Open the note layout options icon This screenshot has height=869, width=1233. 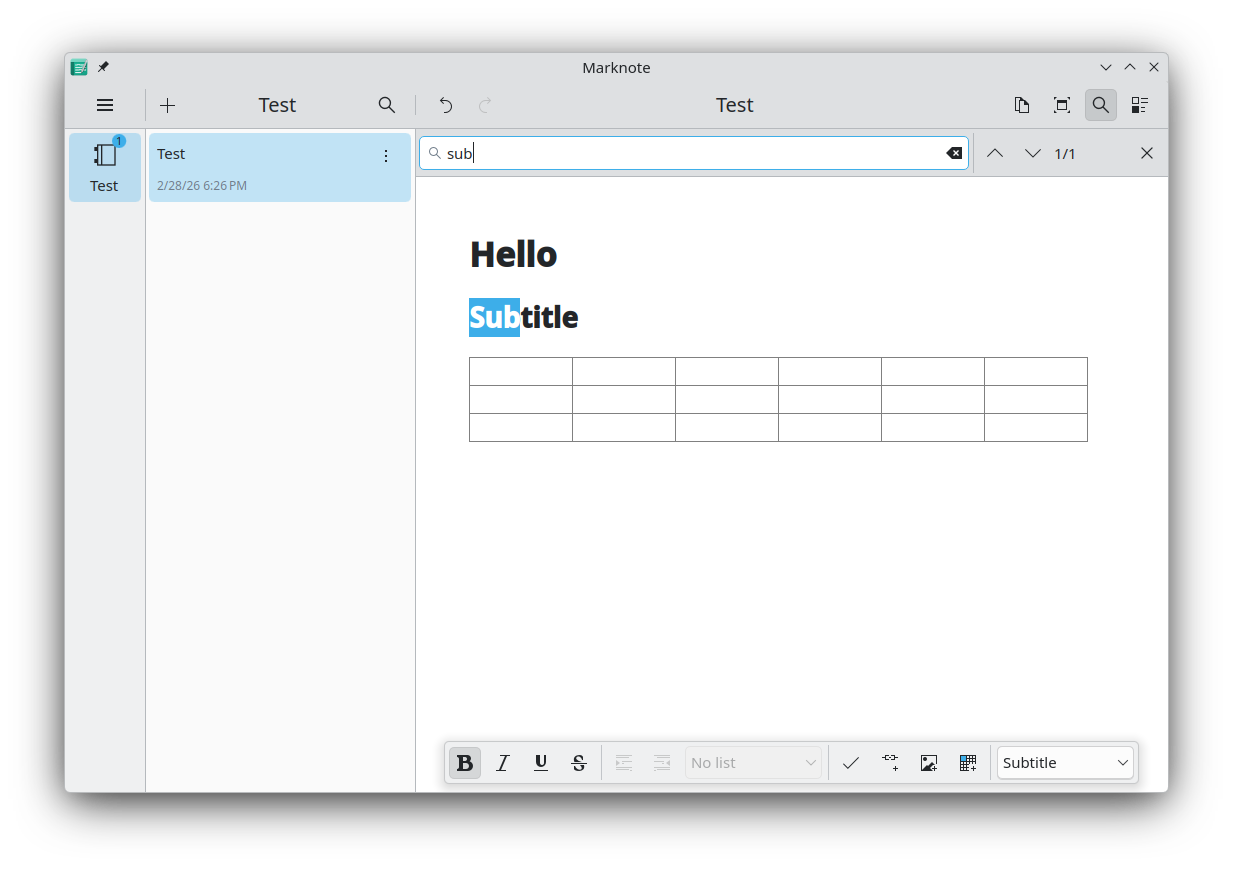coord(1140,105)
